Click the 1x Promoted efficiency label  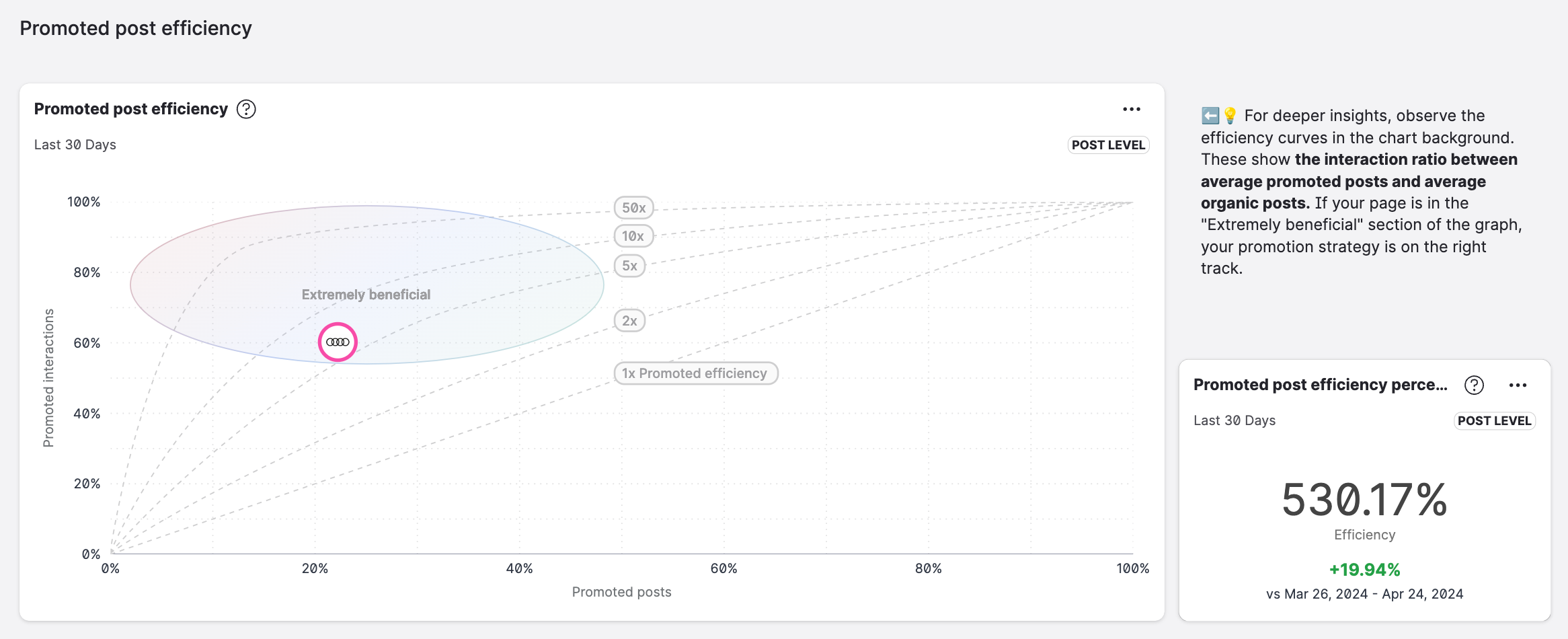(695, 373)
